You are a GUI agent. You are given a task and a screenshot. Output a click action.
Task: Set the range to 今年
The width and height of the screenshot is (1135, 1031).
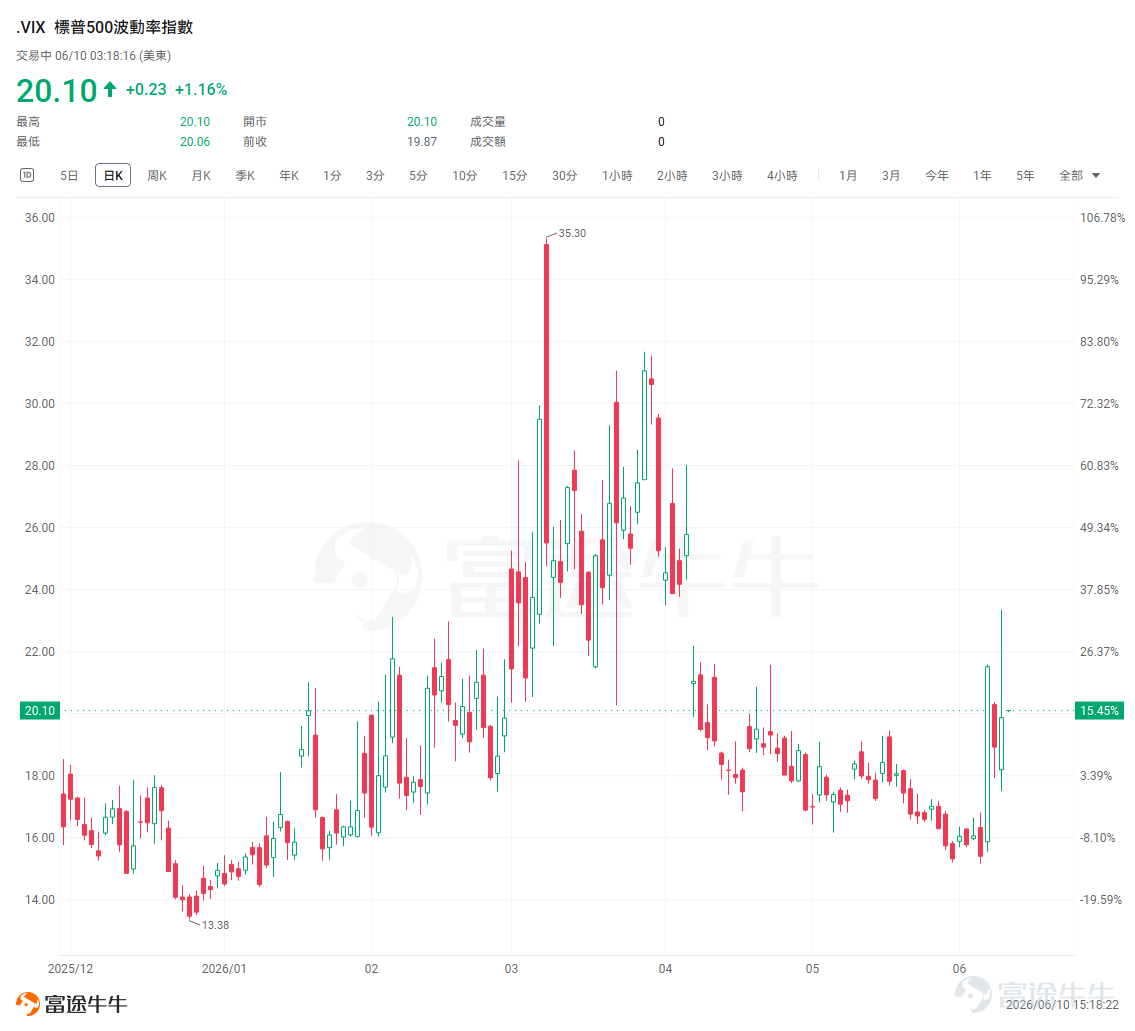pyautogui.click(x=937, y=175)
